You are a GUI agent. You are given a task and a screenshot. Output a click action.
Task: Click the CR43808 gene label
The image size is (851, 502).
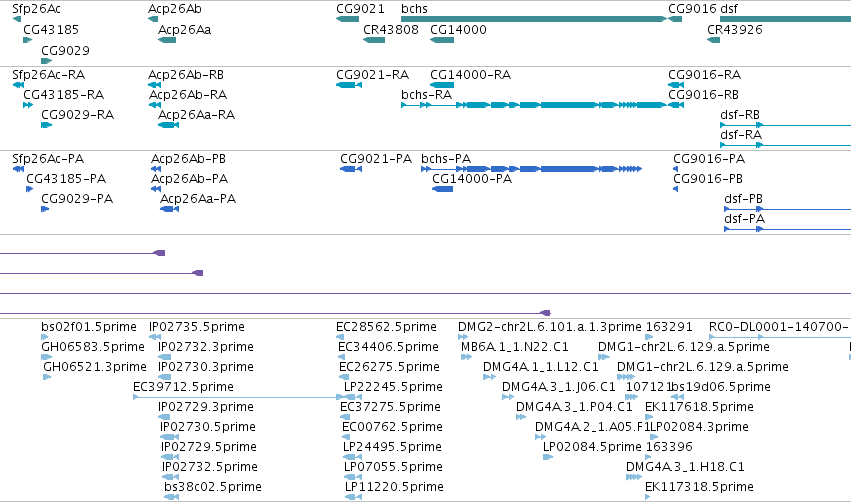coord(391,29)
